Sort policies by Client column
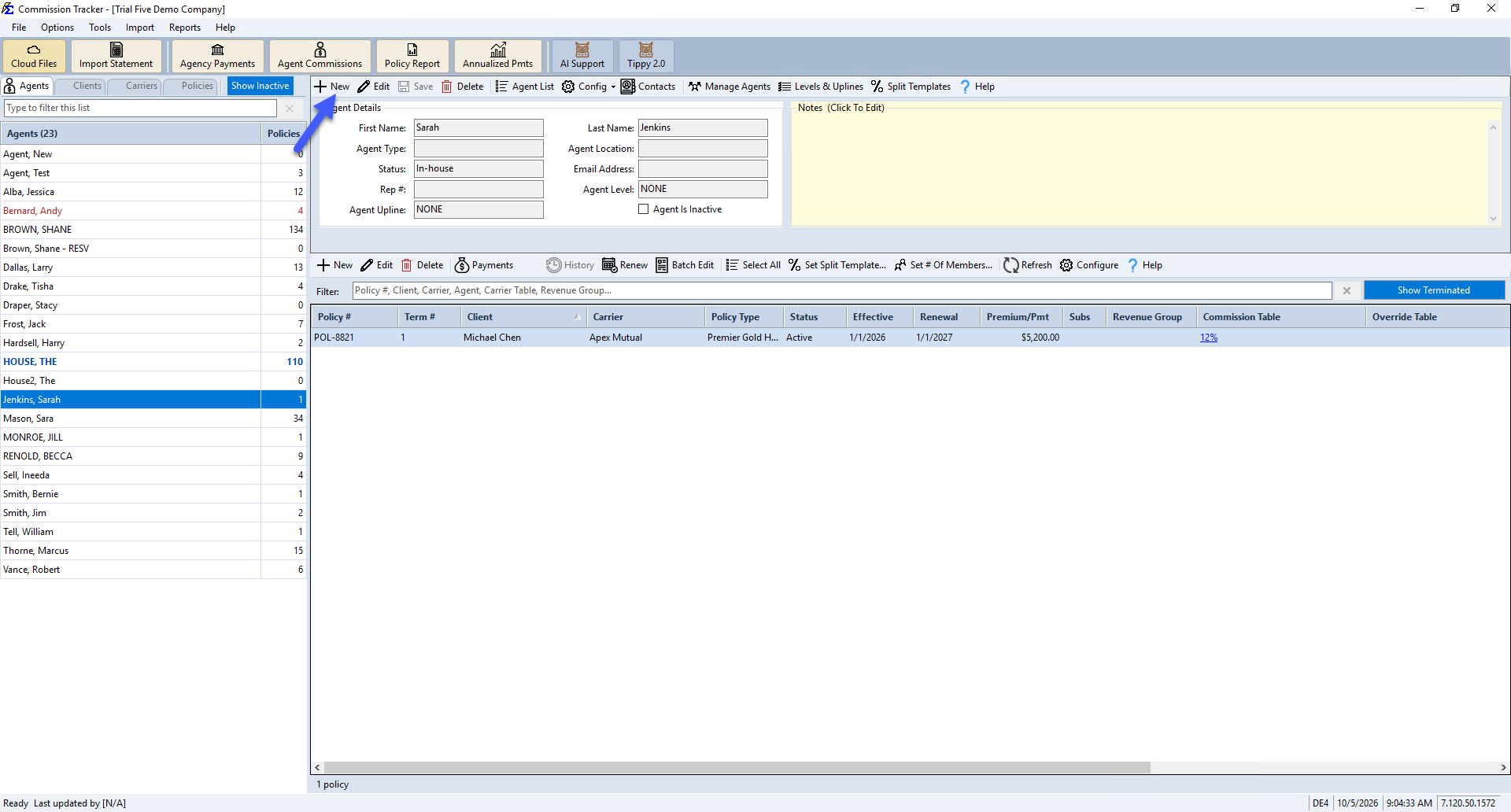This screenshot has width=1511, height=812. [x=523, y=317]
